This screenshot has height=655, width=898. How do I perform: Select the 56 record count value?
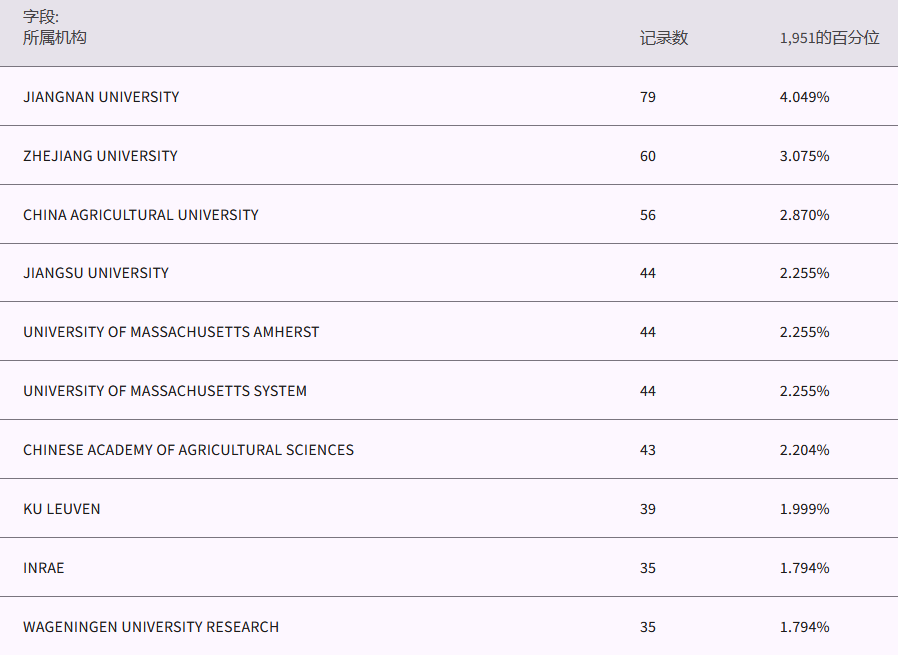(648, 215)
